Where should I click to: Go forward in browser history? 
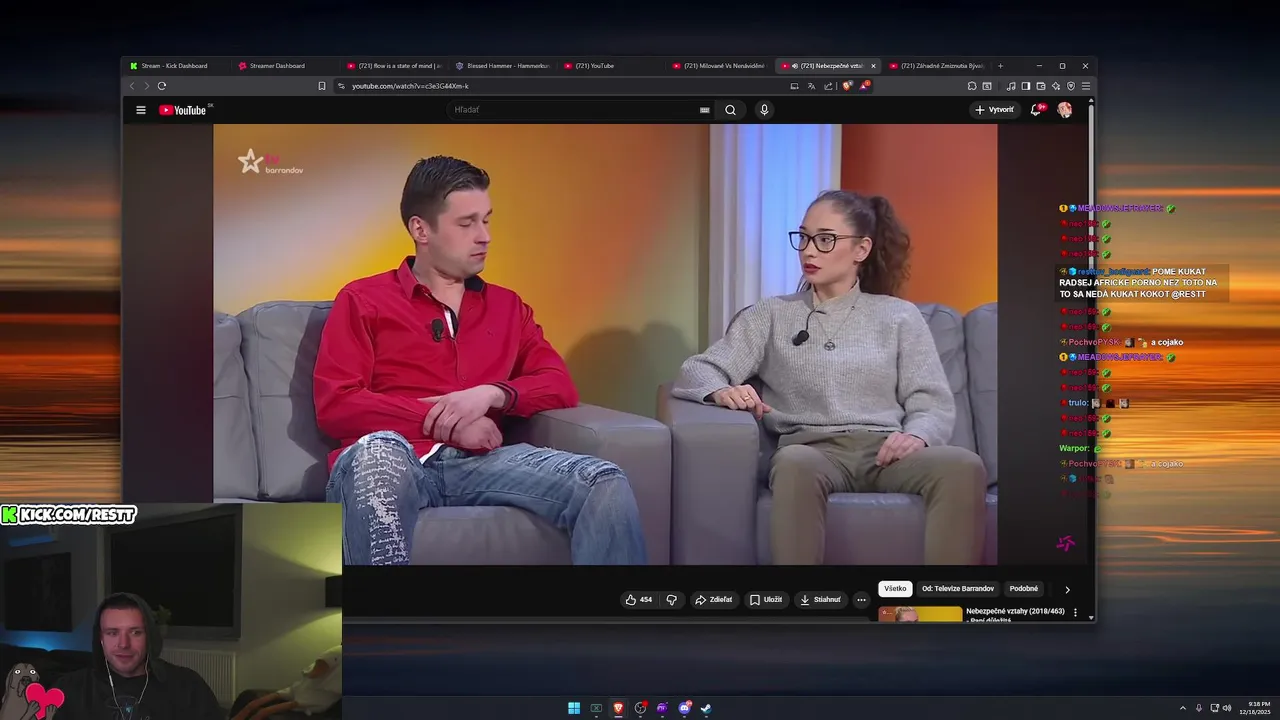coord(146,86)
